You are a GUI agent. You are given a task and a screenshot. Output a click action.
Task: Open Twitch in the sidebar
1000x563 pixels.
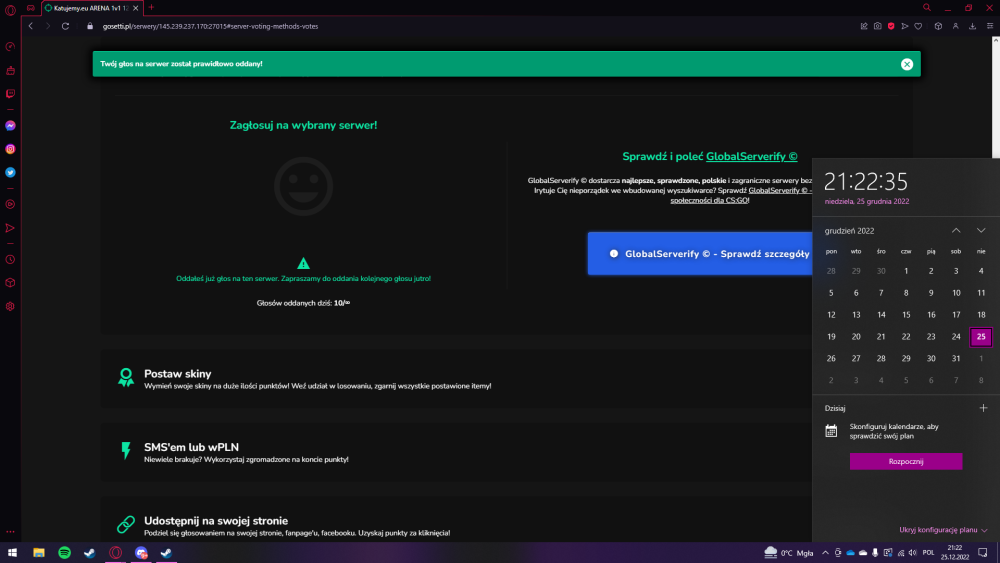coord(10,94)
